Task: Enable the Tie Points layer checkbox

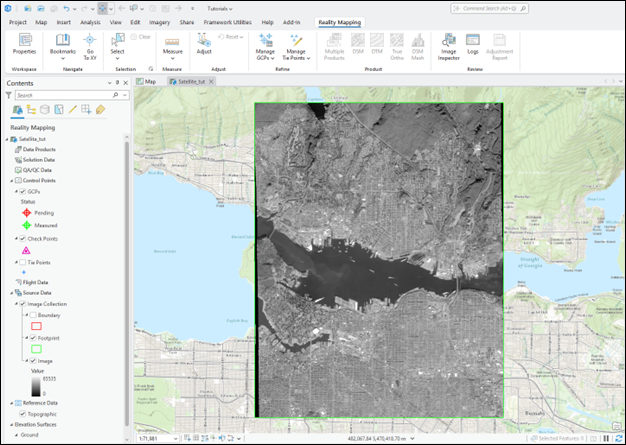Action: coord(23,261)
